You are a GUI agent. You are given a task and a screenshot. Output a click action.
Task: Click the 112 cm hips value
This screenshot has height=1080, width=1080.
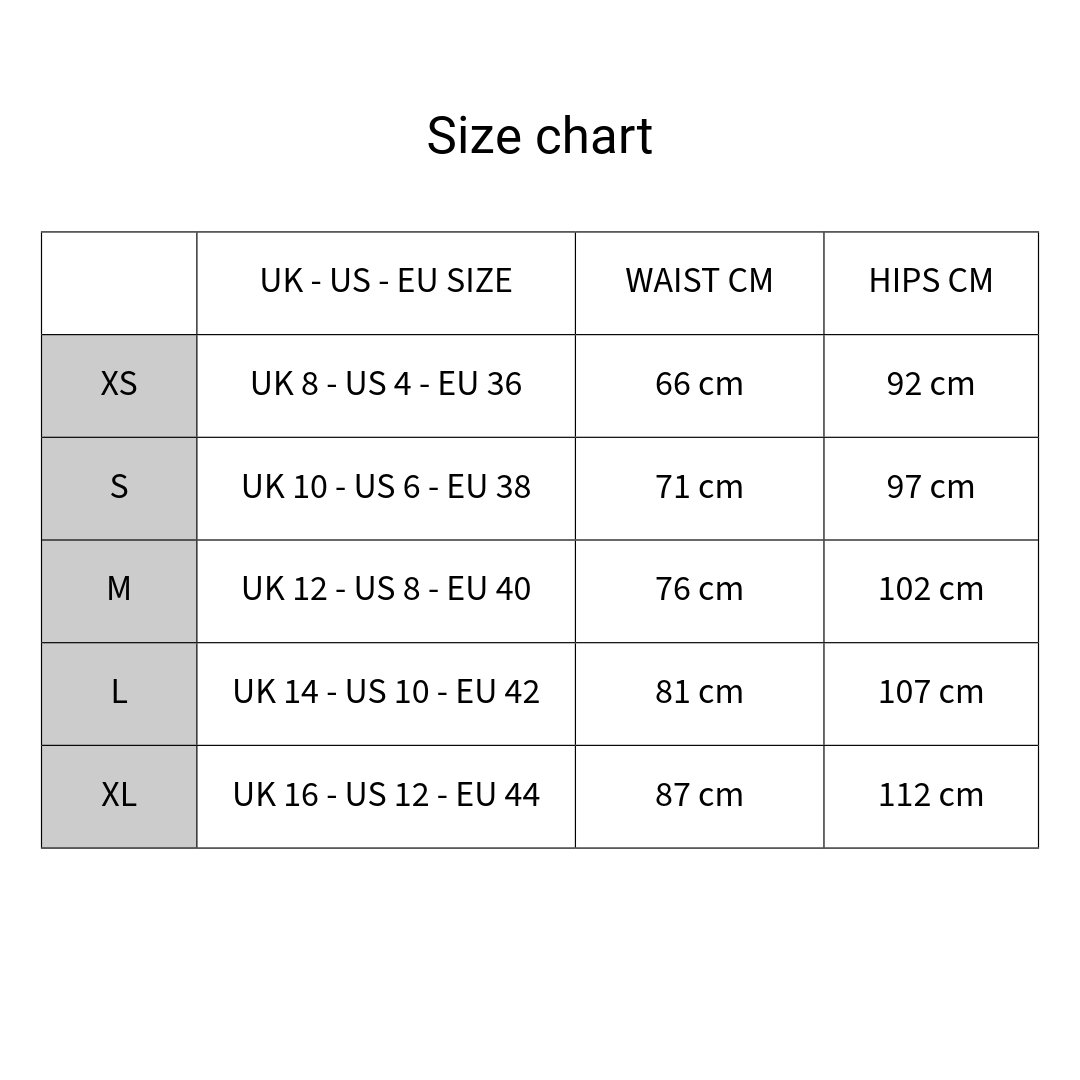pos(931,795)
